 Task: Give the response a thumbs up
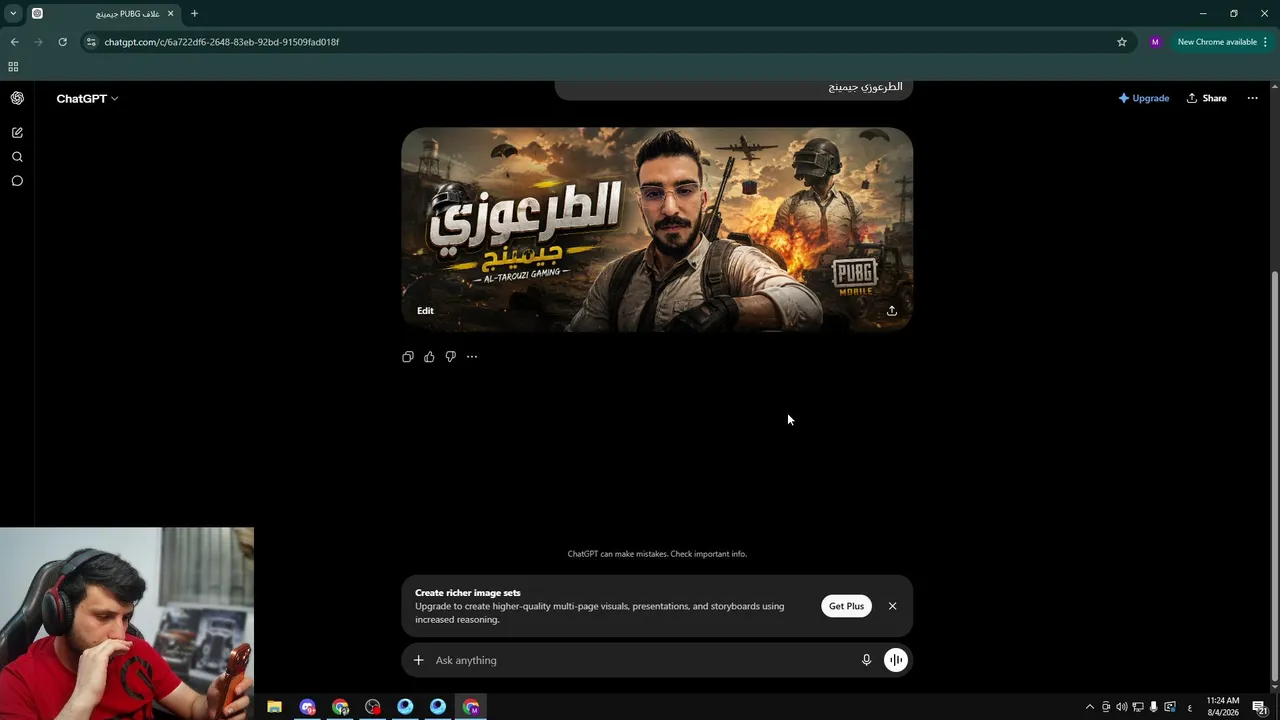click(x=429, y=357)
